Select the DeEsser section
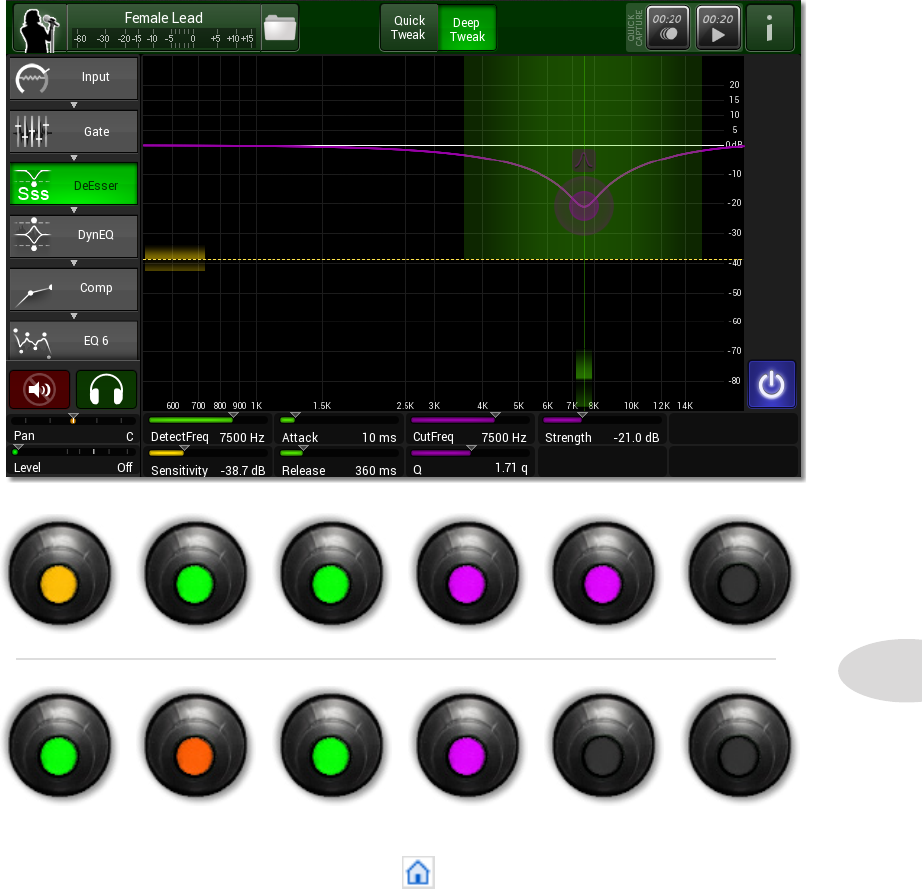Image resolution: width=922 pixels, height=889 pixels. tap(74, 185)
